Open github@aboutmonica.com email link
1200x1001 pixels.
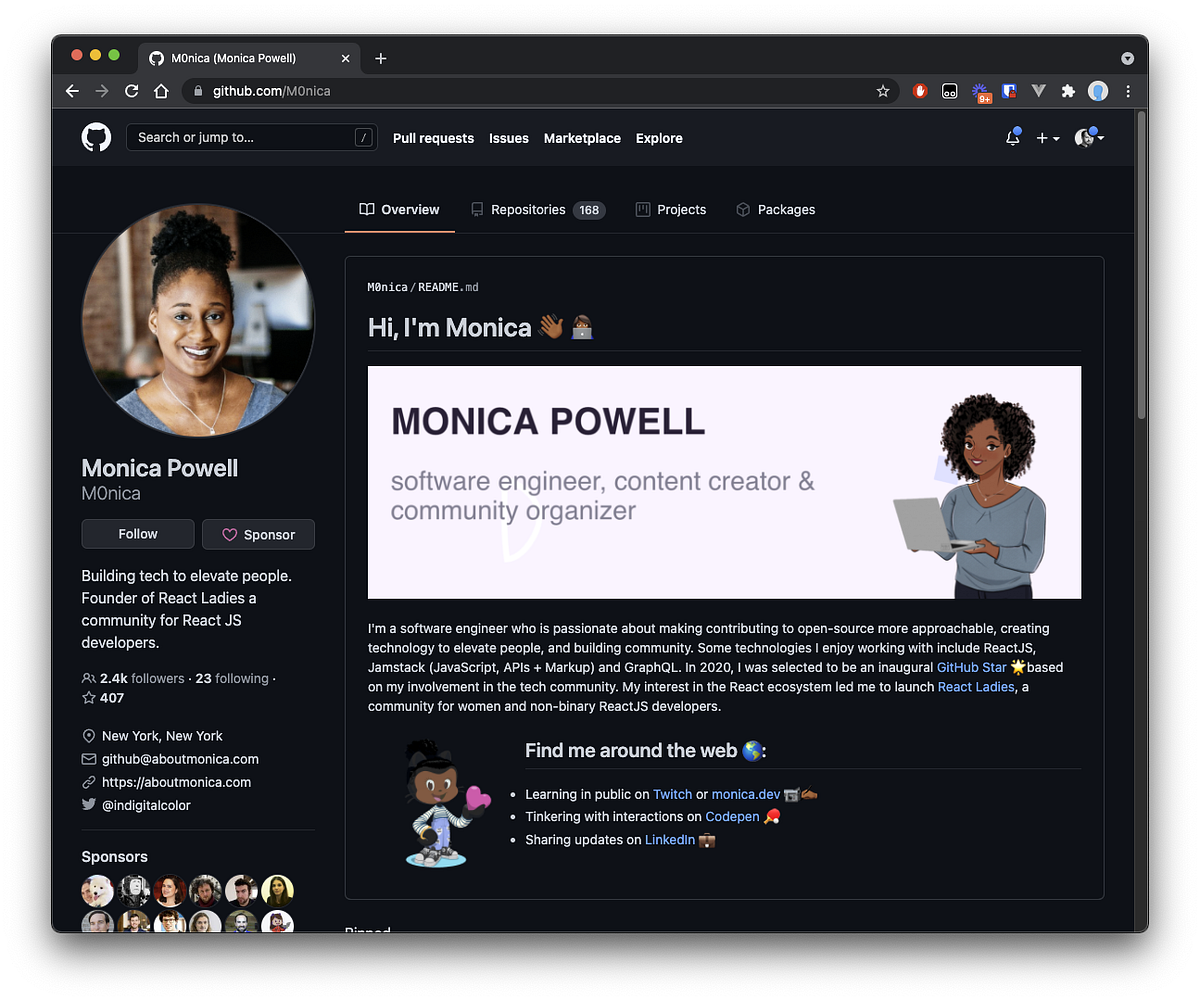(180, 759)
